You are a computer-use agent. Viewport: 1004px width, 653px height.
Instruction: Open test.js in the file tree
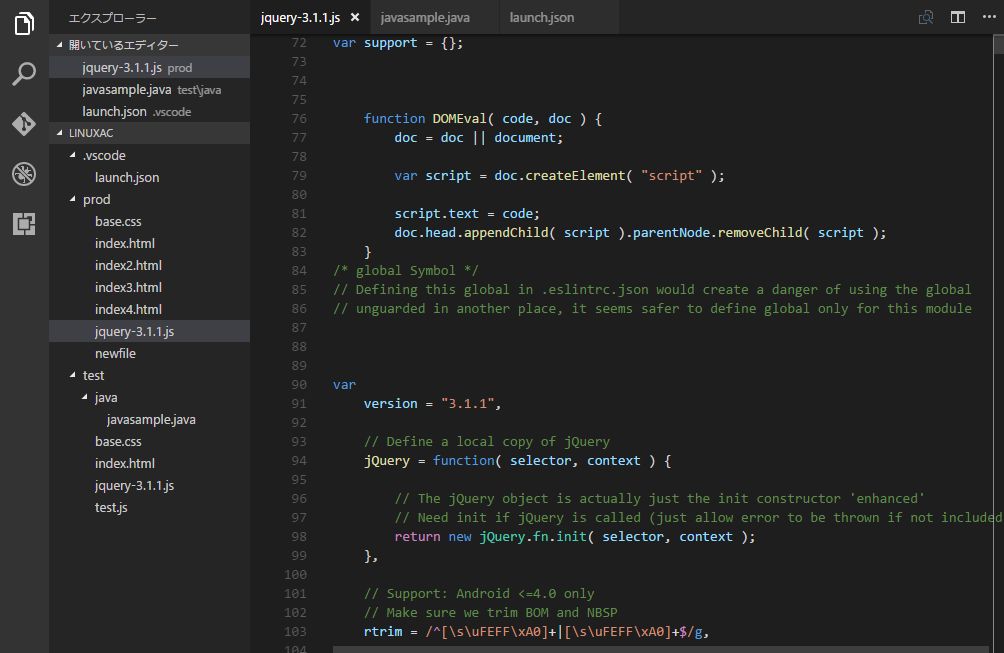pyautogui.click(x=111, y=507)
